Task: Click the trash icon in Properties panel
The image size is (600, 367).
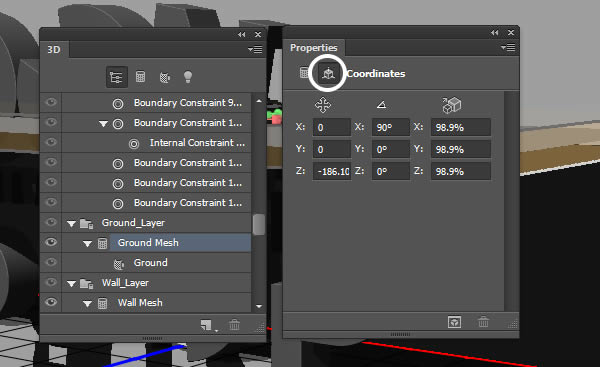Action: [x=483, y=322]
